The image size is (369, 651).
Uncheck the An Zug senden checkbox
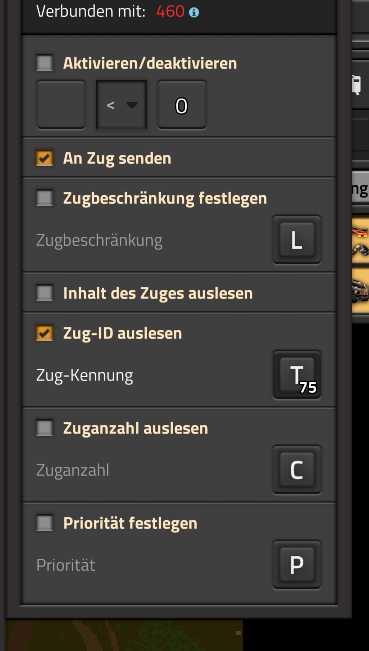coord(45,158)
